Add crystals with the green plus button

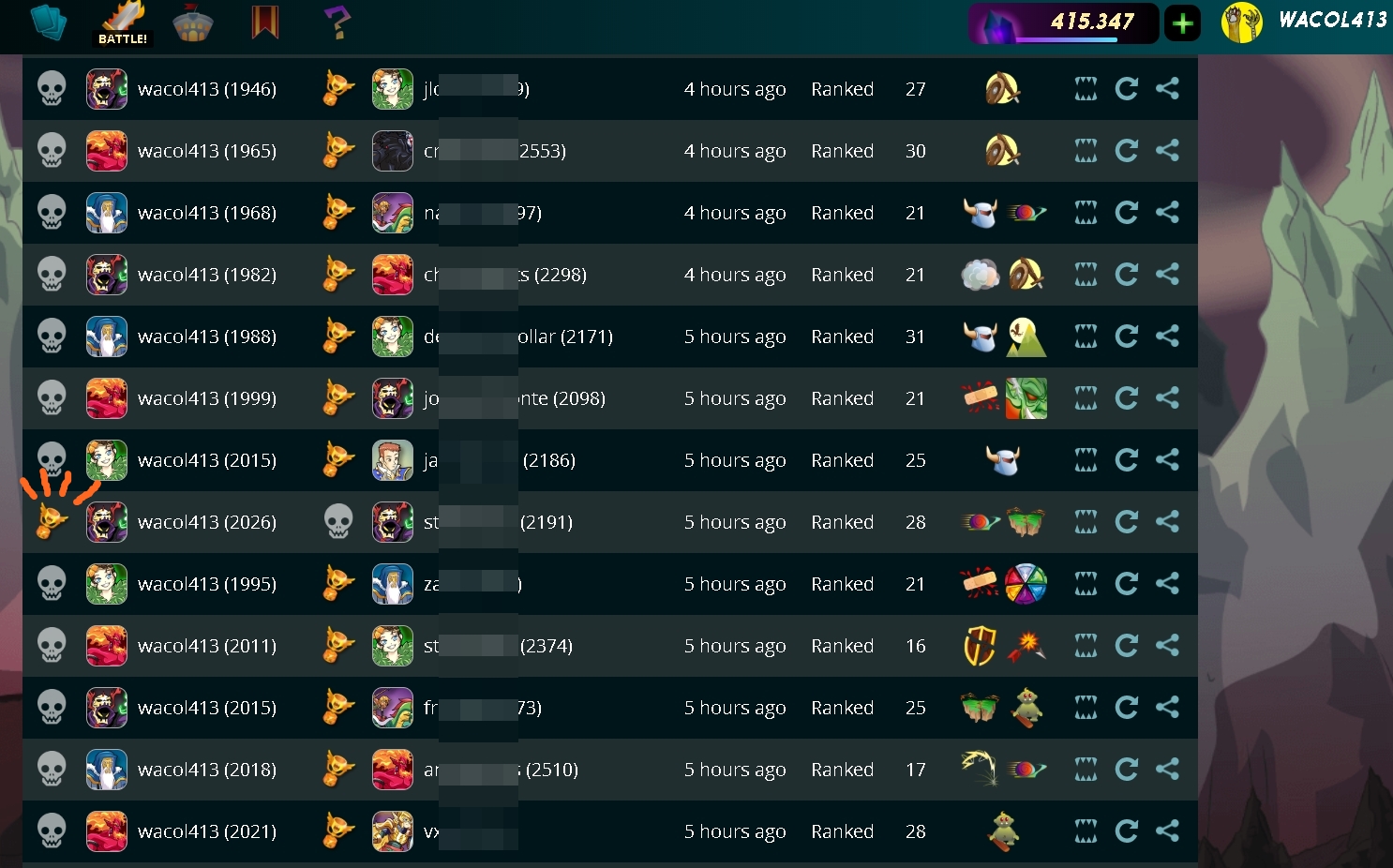click(1182, 23)
